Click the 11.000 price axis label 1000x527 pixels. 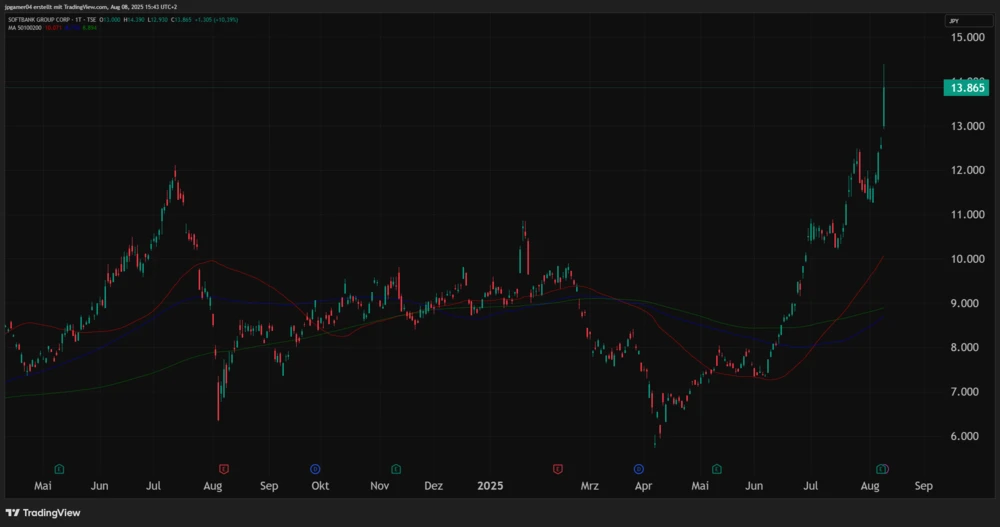tap(967, 215)
